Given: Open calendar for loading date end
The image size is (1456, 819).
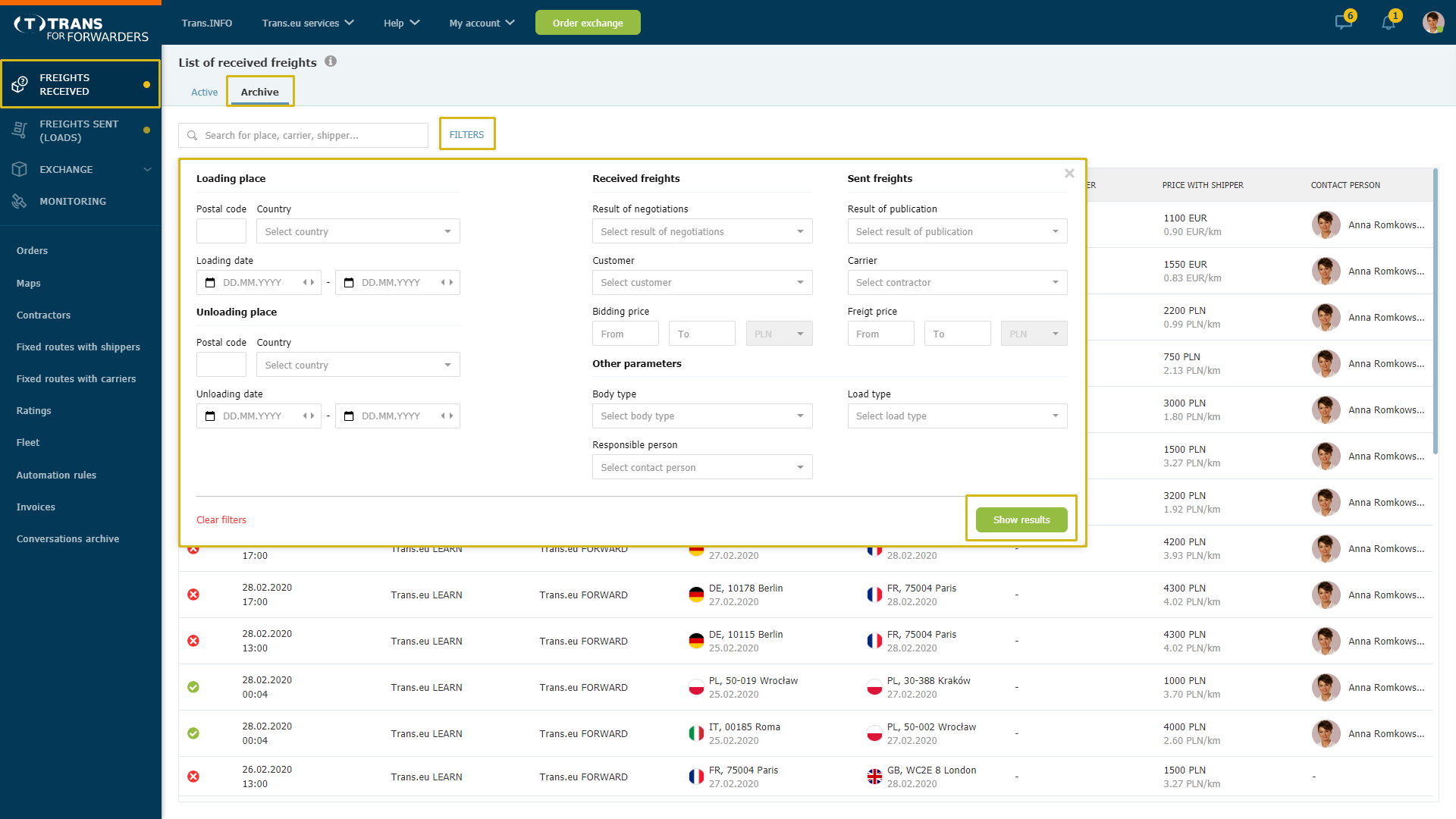Looking at the screenshot, I should 349,282.
